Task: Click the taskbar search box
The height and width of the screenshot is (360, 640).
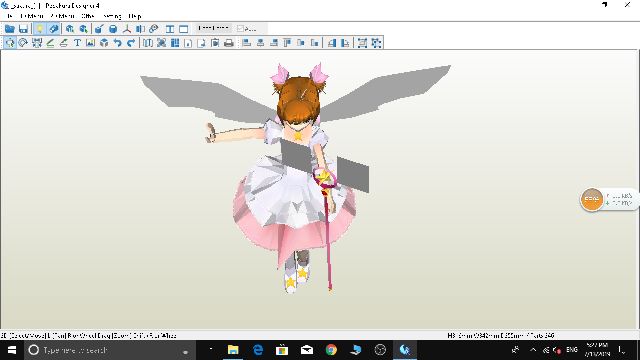Action: coord(110,350)
